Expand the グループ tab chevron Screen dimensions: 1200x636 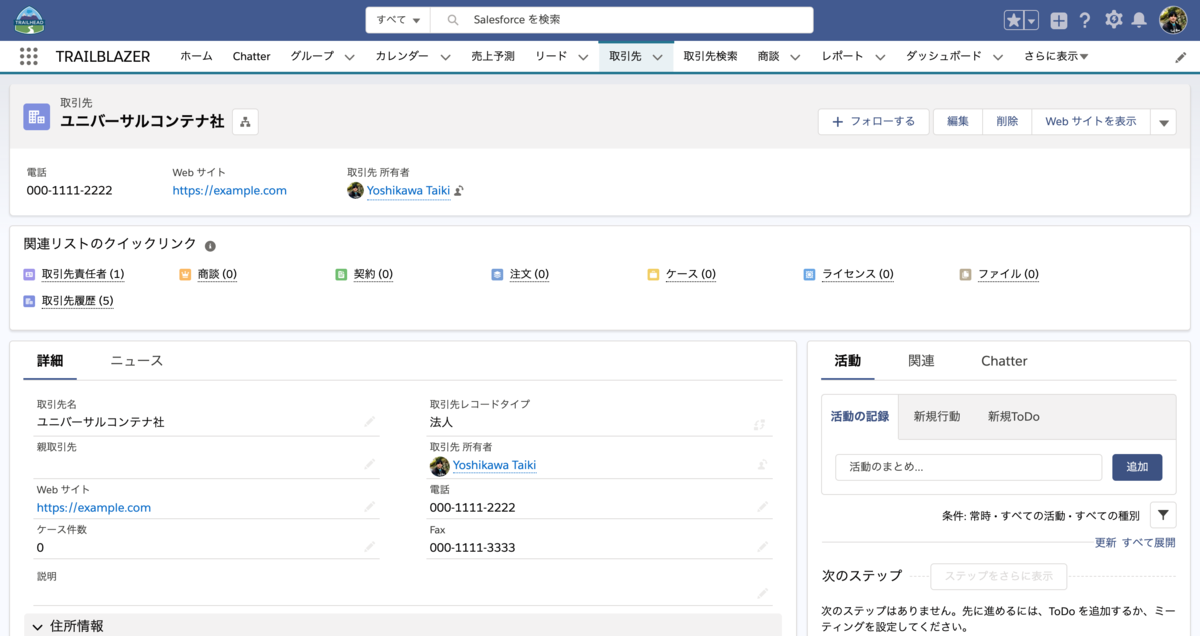click(350, 57)
